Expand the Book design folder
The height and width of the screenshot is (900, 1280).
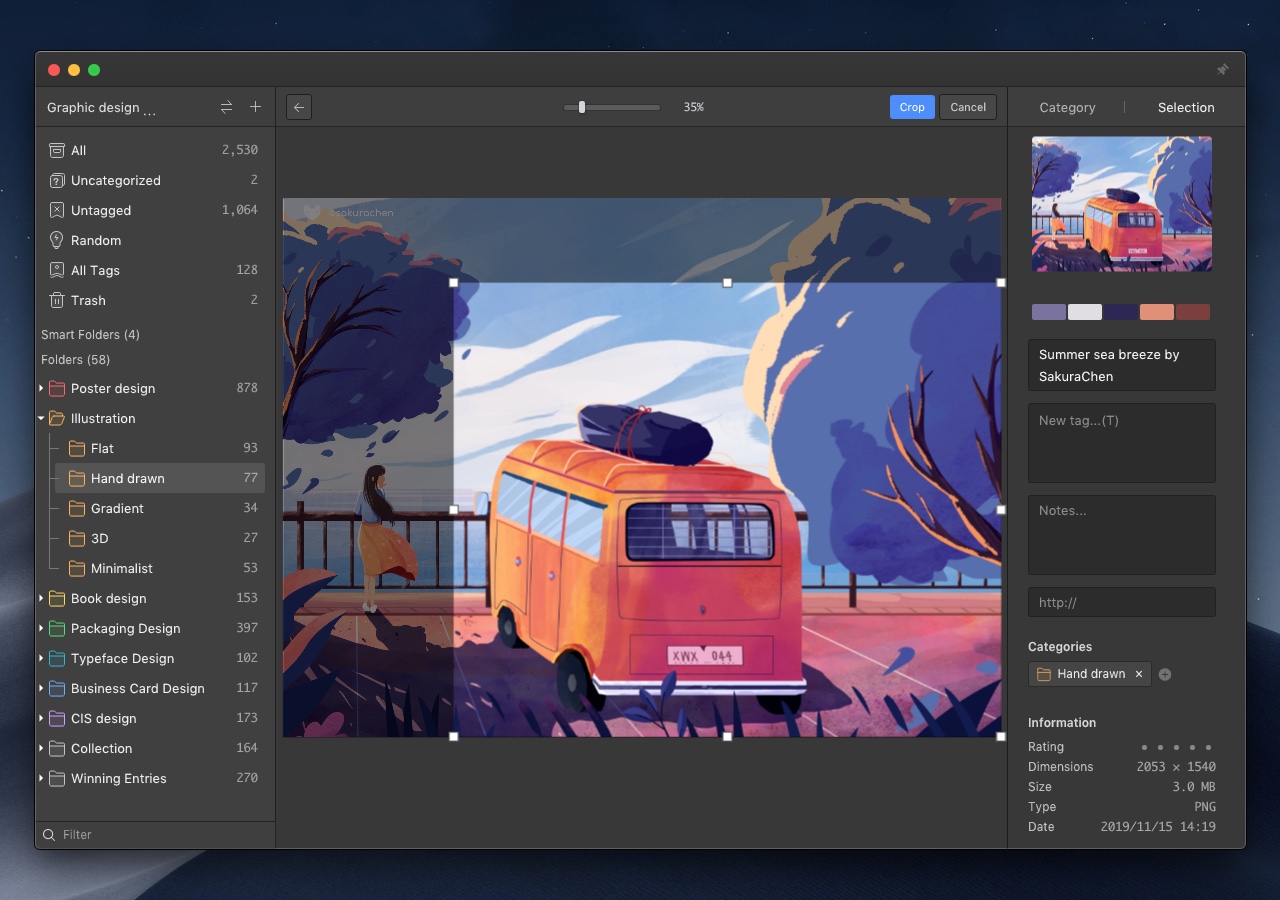tap(41, 598)
